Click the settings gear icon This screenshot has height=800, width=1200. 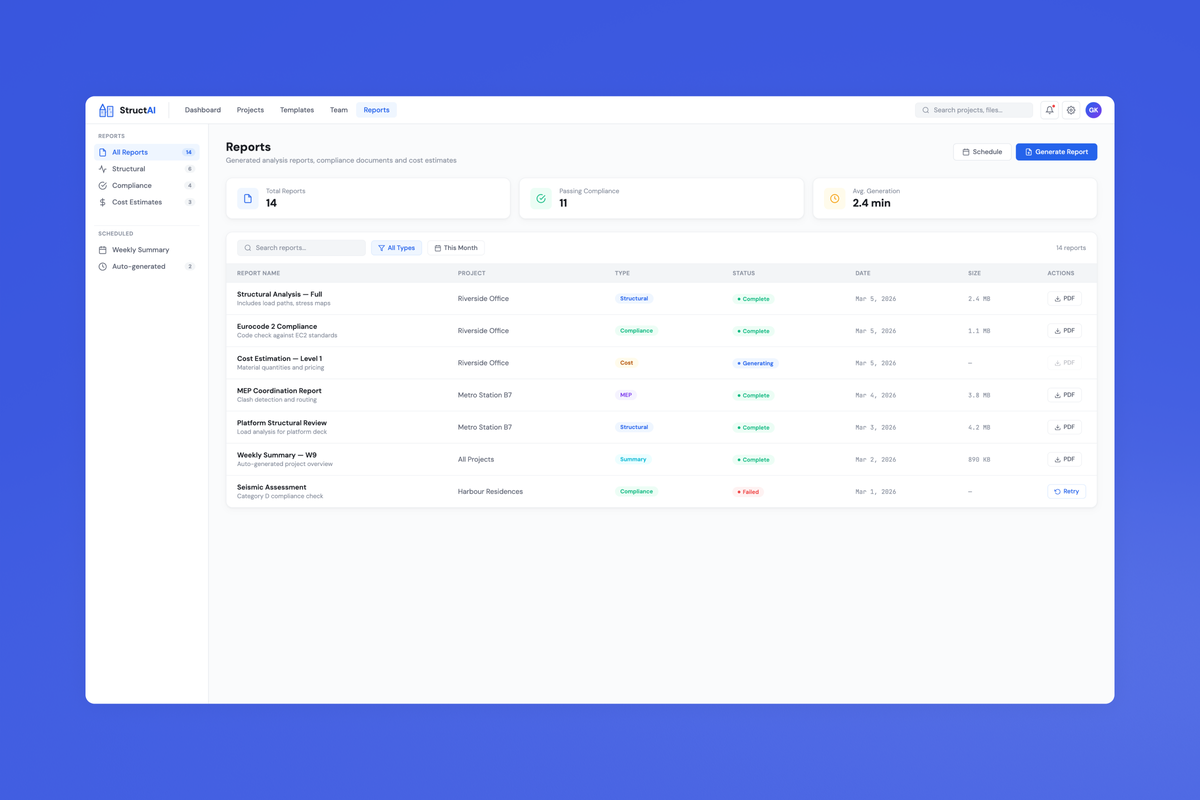[1070, 110]
